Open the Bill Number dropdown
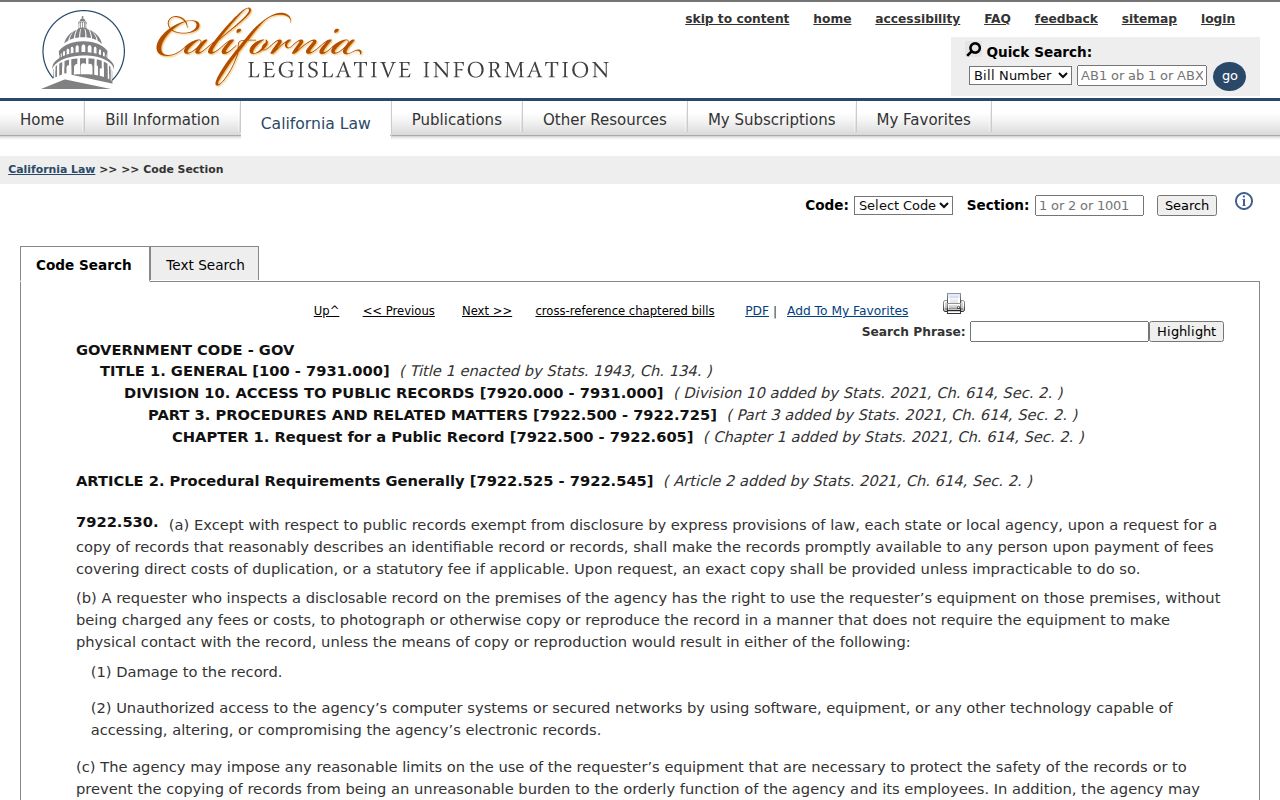The height and width of the screenshot is (800, 1280). 1020,75
